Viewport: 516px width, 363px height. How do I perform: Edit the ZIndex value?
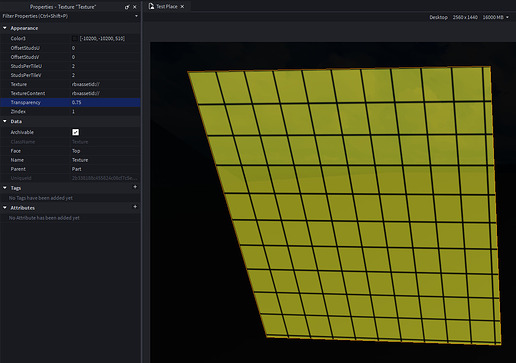[x=73, y=111]
